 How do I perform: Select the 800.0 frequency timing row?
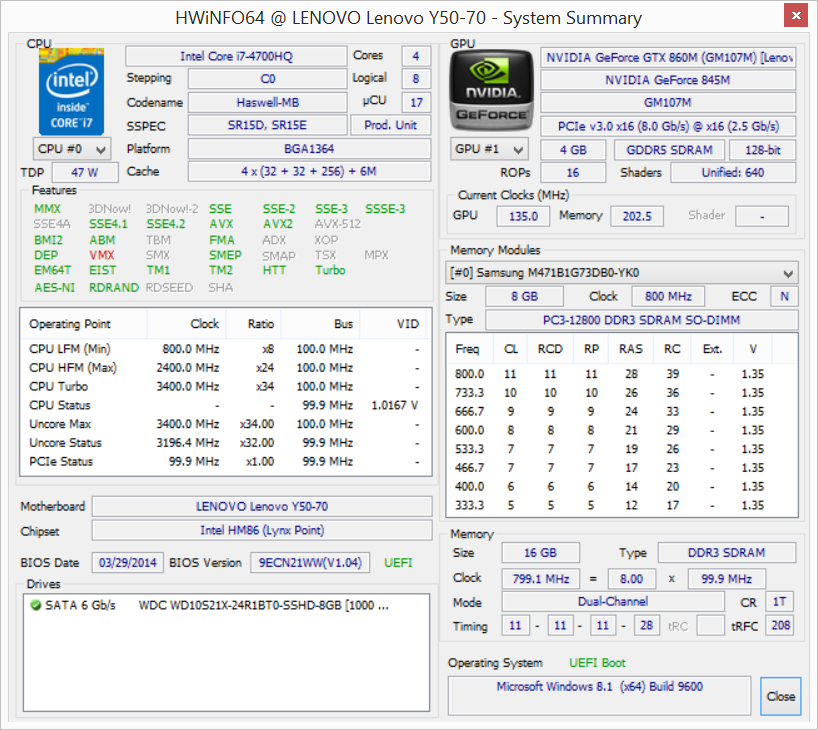click(622, 374)
